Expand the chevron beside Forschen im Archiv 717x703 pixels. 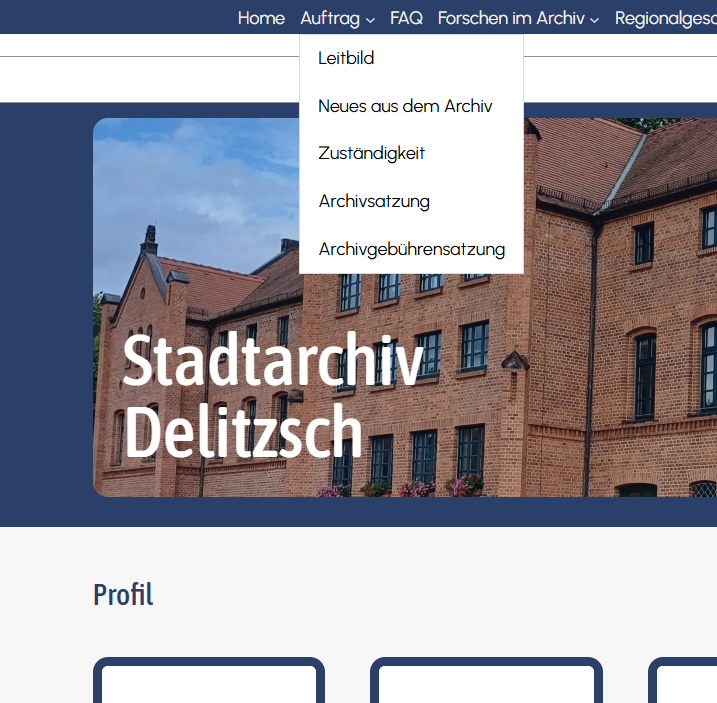point(594,19)
